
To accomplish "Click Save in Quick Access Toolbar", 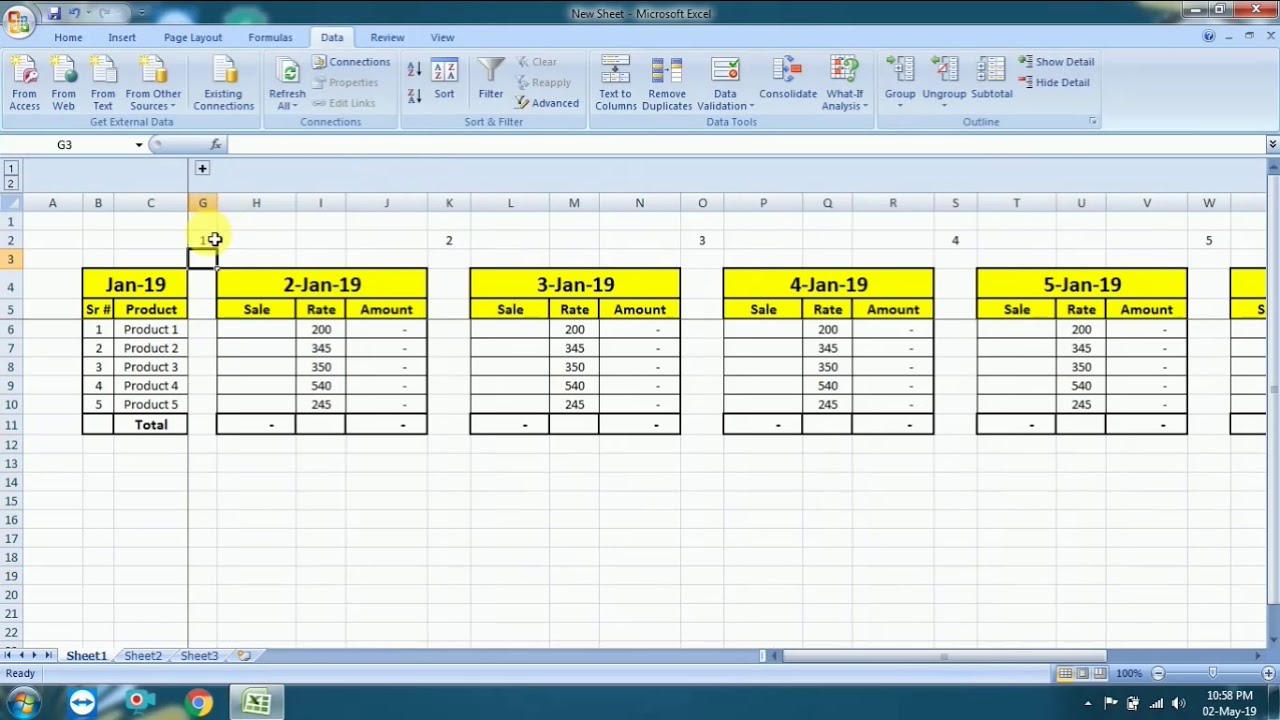I will point(54,13).
